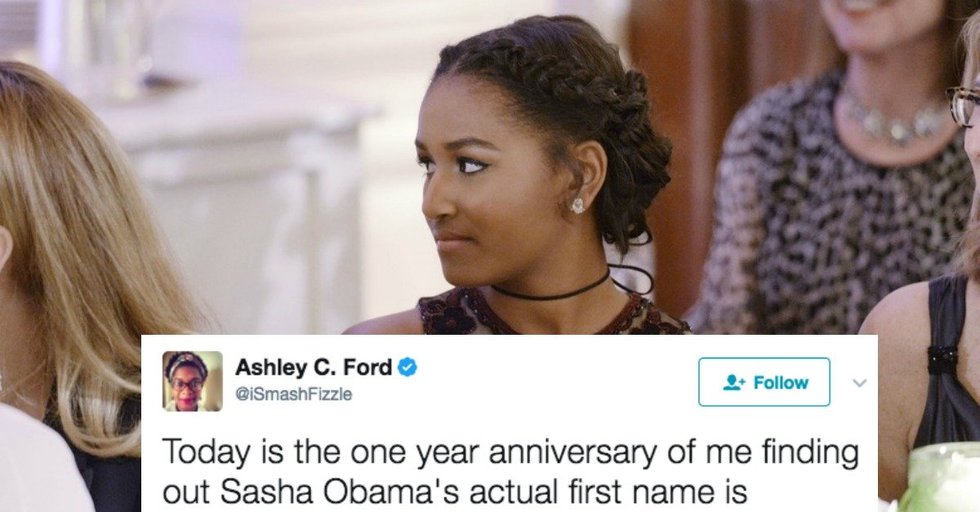Click the diamond stud earring in the photo
Viewport: 980px width, 512px height.
pos(578,205)
